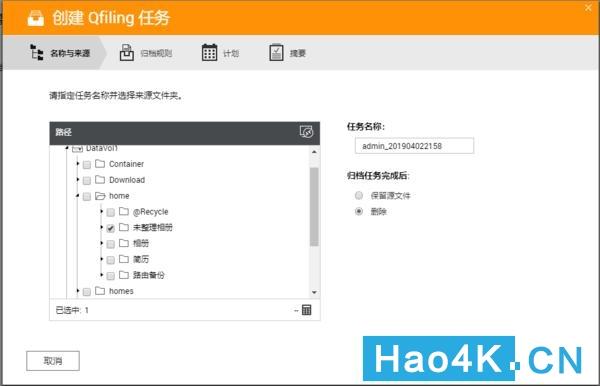The image size is (600, 386).
Task: Select the 保留源文件 radio option
Action: click(359, 195)
